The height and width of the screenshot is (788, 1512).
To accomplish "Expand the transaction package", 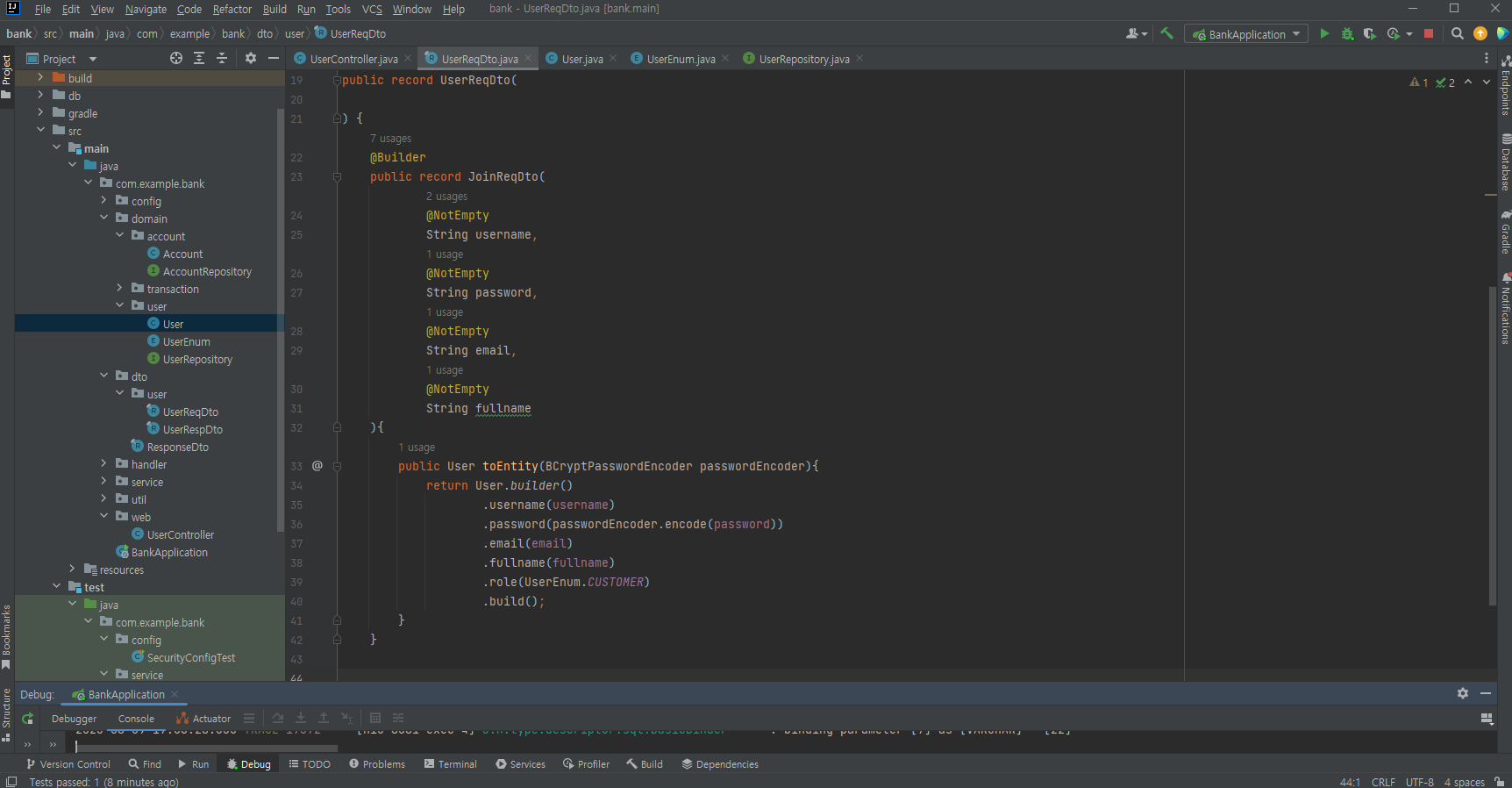I will click(x=119, y=289).
